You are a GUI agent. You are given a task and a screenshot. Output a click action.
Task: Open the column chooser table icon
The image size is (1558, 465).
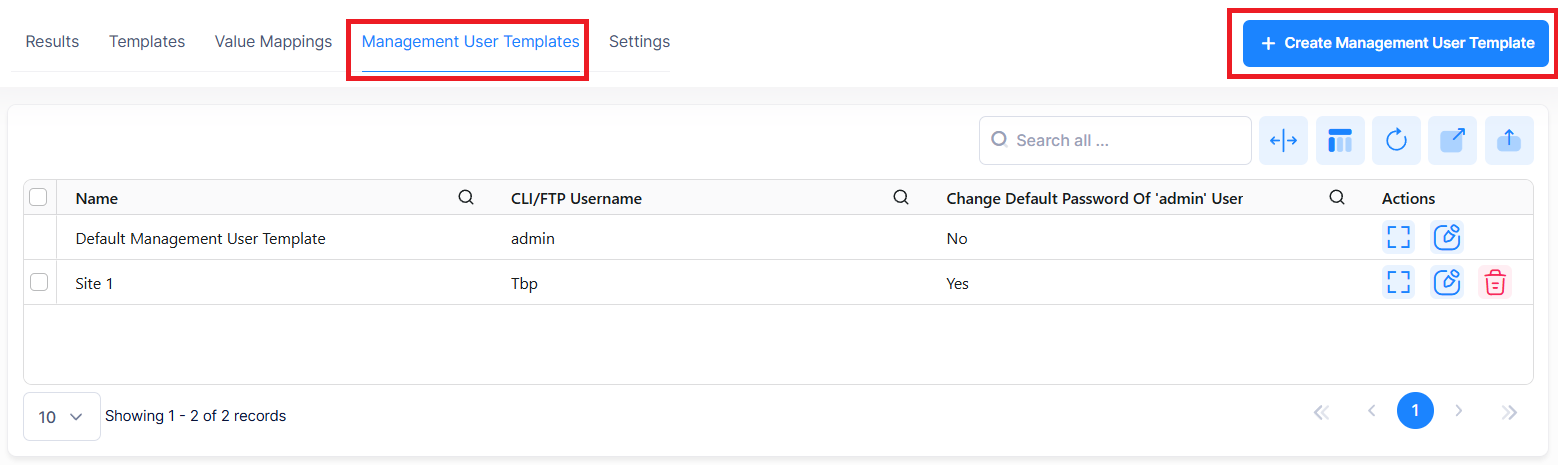pos(1339,141)
